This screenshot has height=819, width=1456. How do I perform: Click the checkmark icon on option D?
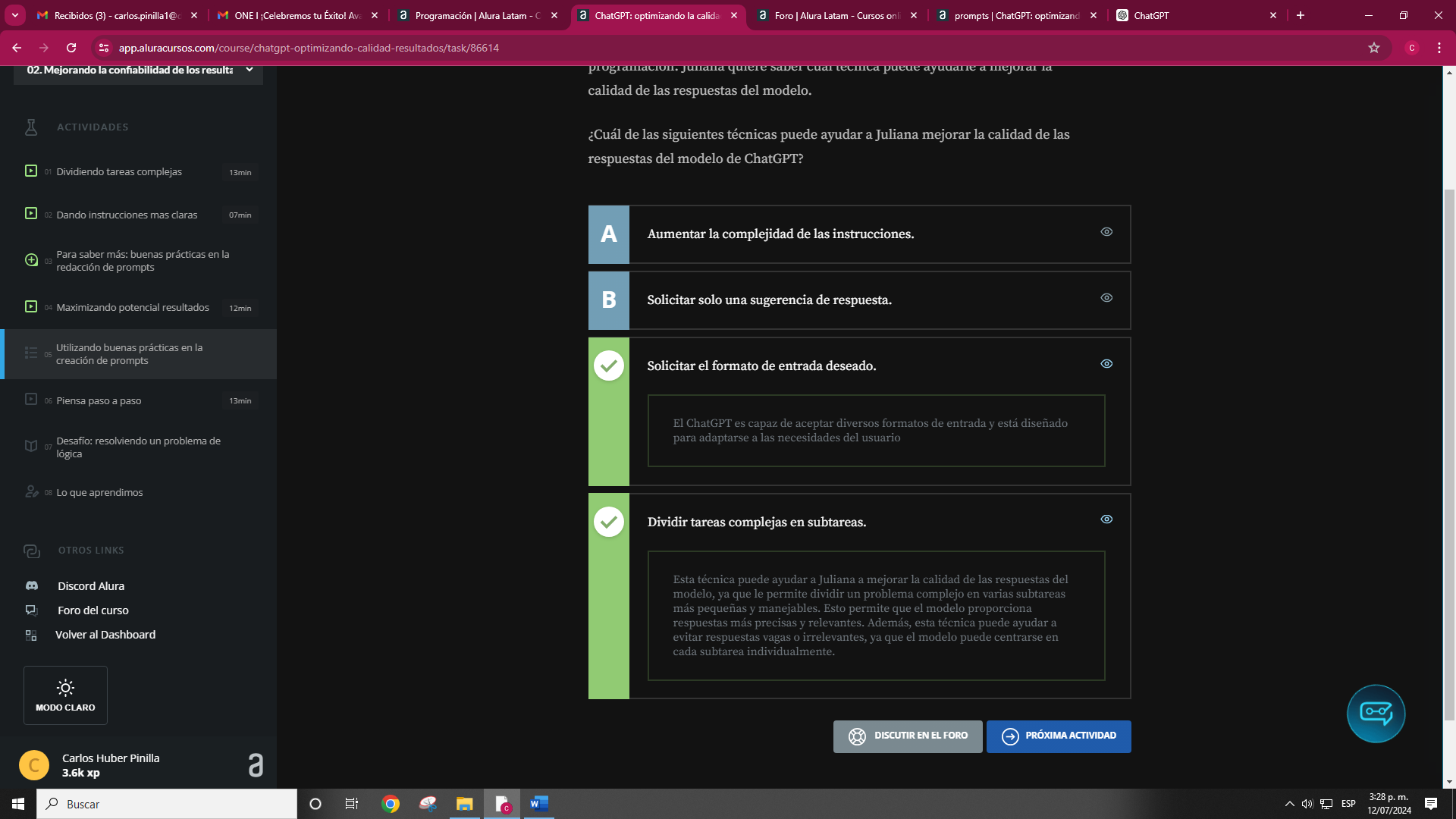click(x=608, y=522)
